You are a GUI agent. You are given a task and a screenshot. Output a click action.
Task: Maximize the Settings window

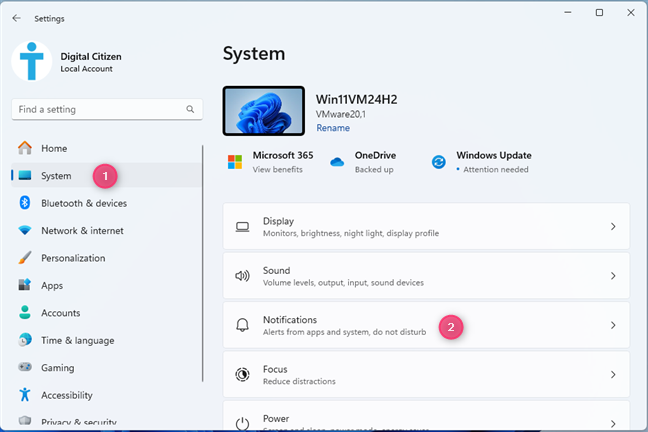pyautogui.click(x=599, y=12)
